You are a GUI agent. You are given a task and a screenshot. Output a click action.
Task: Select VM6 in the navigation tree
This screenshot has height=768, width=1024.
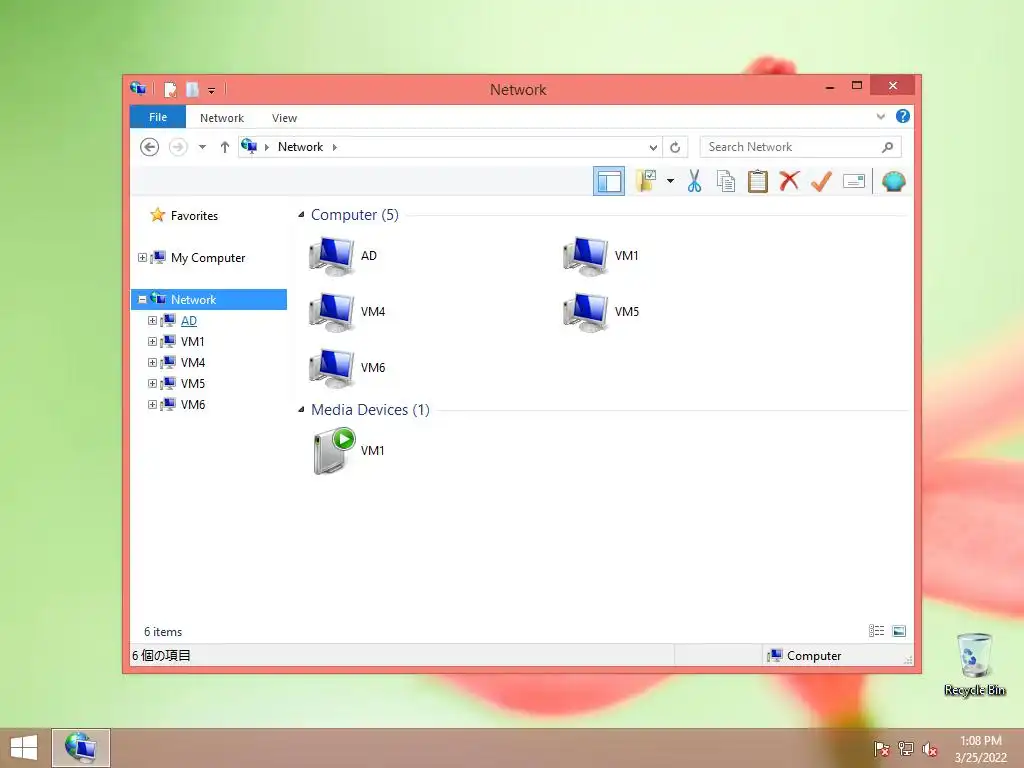193,404
